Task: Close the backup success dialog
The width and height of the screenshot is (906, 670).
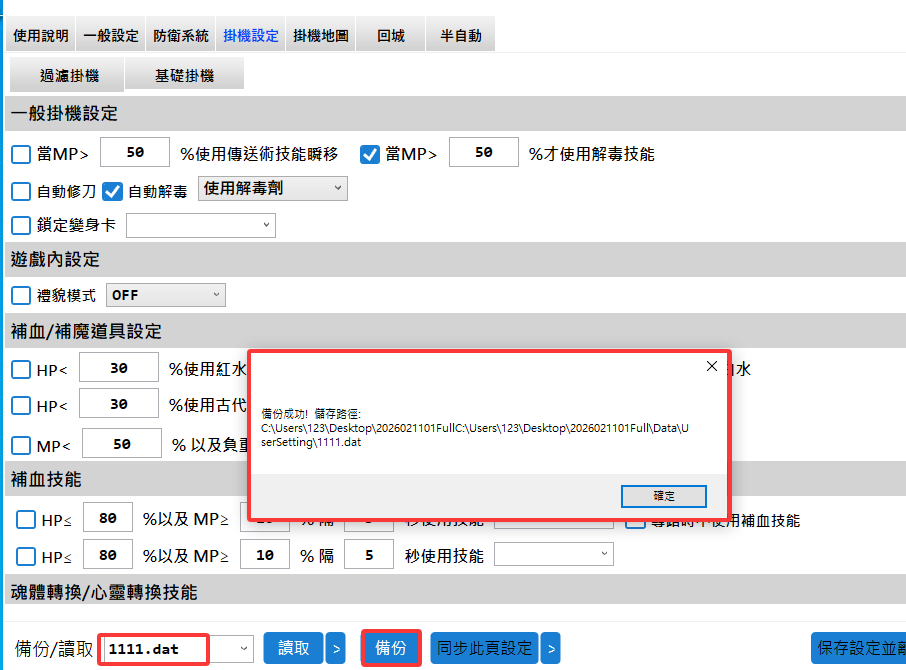Action: [712, 367]
